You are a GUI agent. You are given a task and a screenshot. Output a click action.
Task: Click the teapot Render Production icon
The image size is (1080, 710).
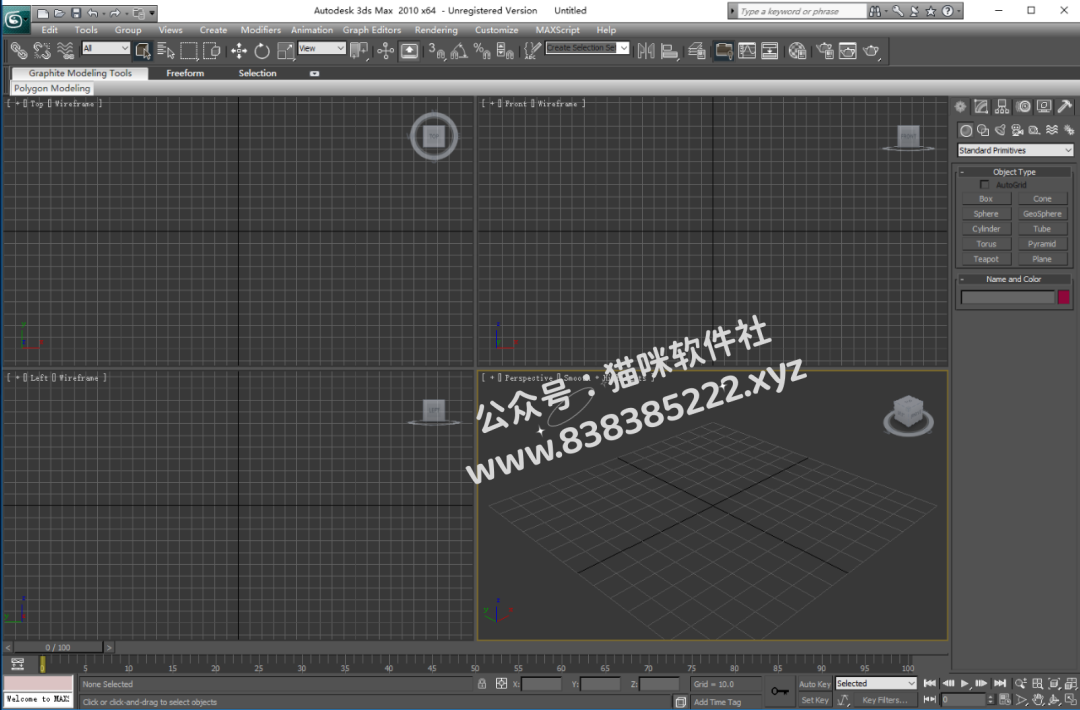(871, 50)
